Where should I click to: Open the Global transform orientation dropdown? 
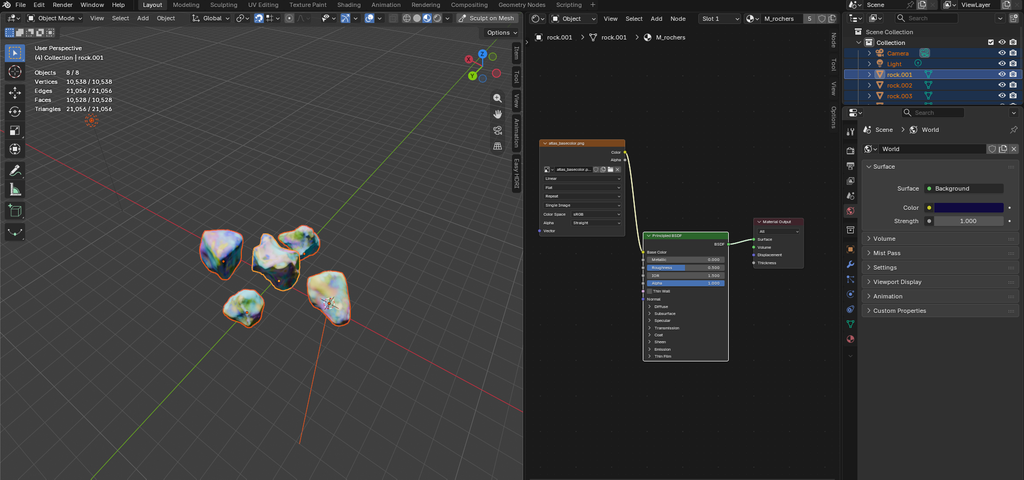pos(212,18)
